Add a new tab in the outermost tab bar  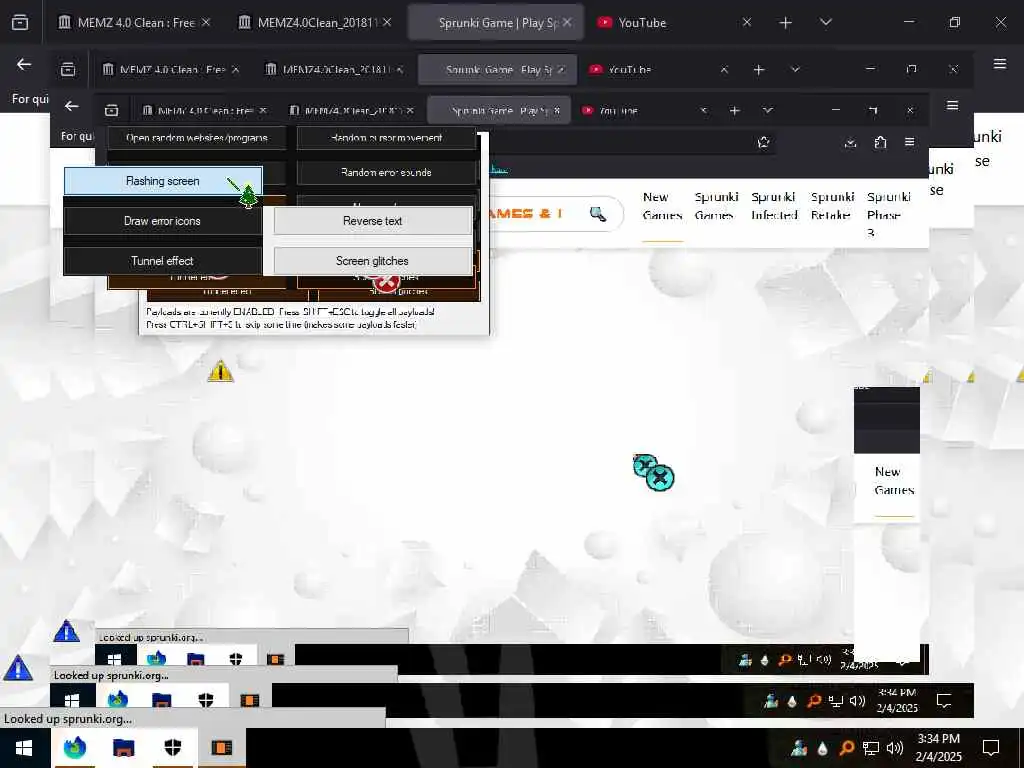785,23
